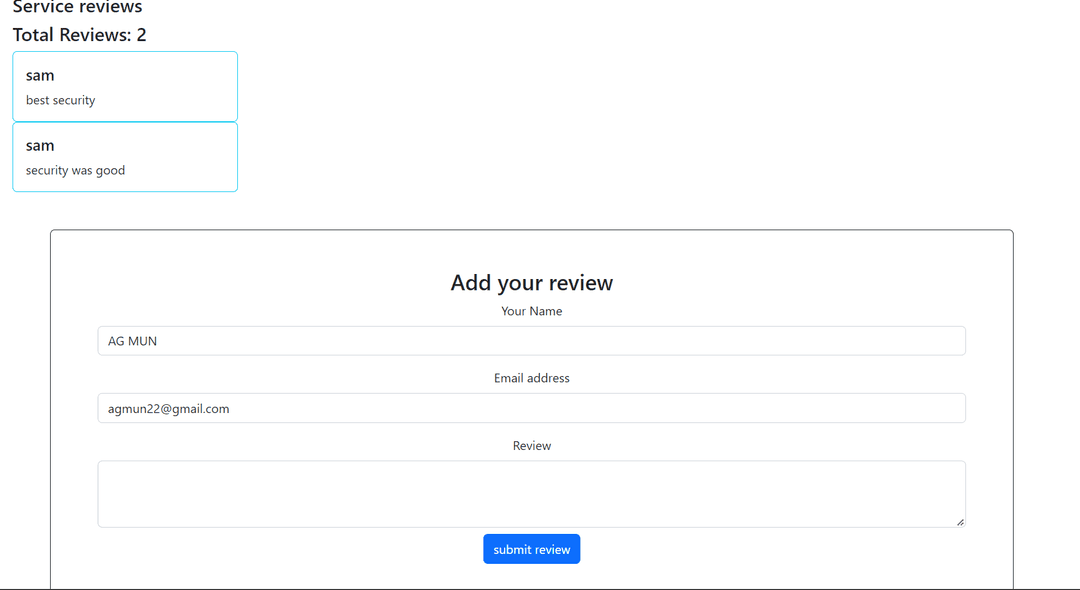Click the textarea resize grip handle

tap(960, 522)
